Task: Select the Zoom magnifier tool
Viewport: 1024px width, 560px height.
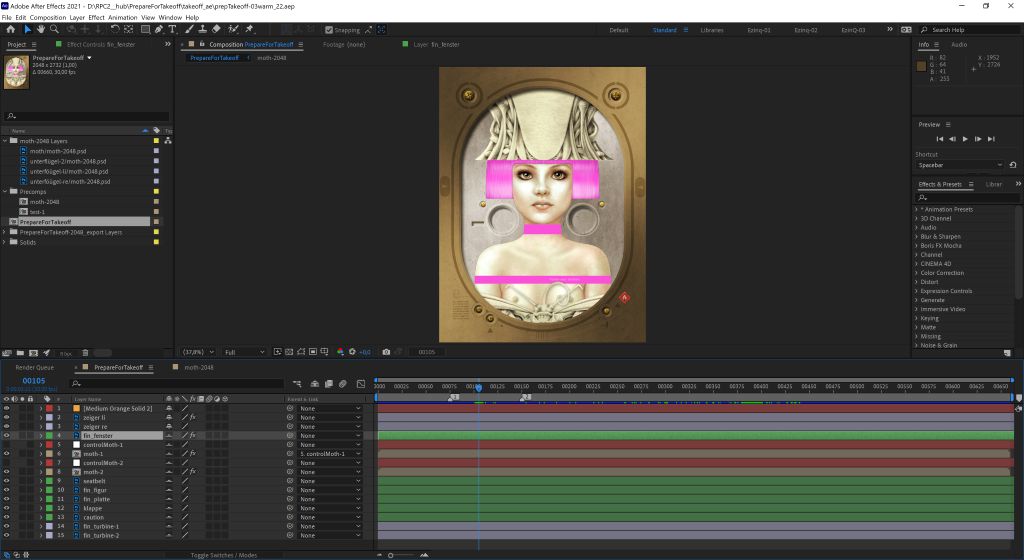Action: [x=54, y=29]
